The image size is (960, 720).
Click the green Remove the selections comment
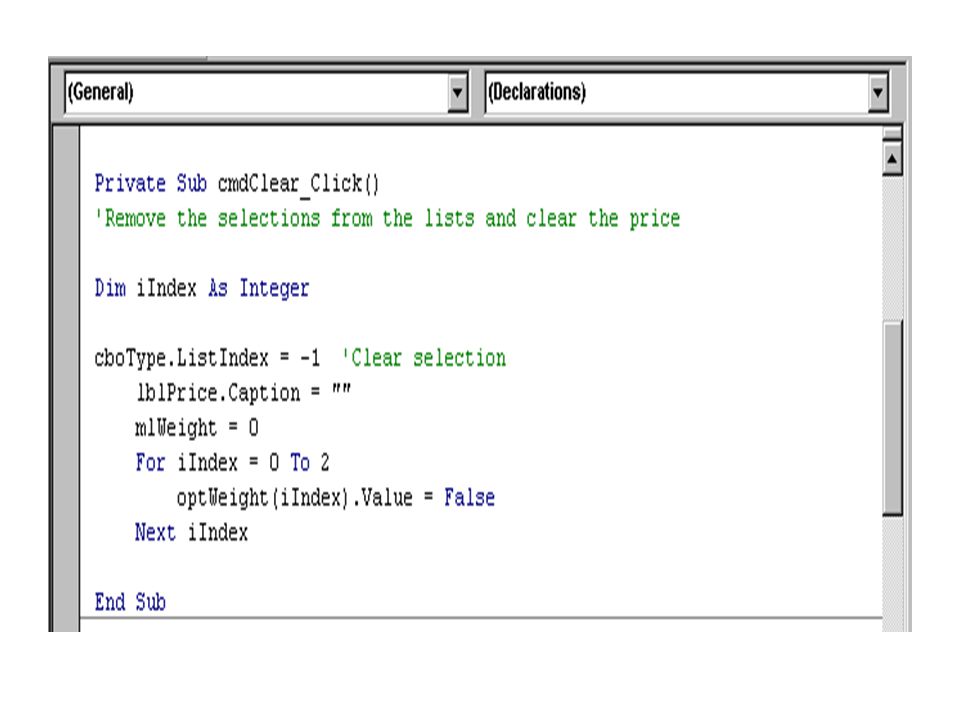click(x=388, y=219)
